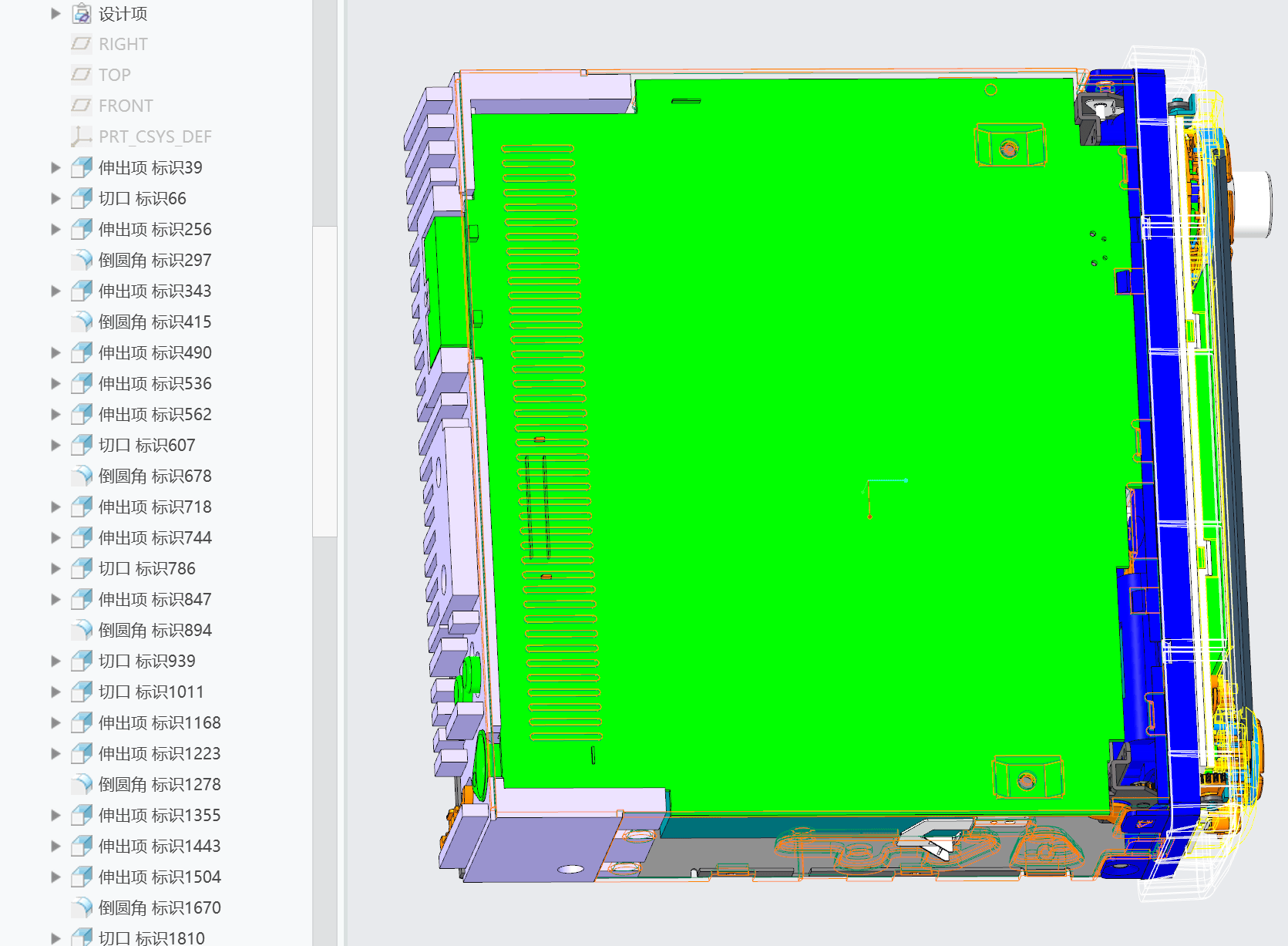The width and height of the screenshot is (1288, 946).
Task: Select 伸出项 标识490 text in tree
Action: coord(155,352)
